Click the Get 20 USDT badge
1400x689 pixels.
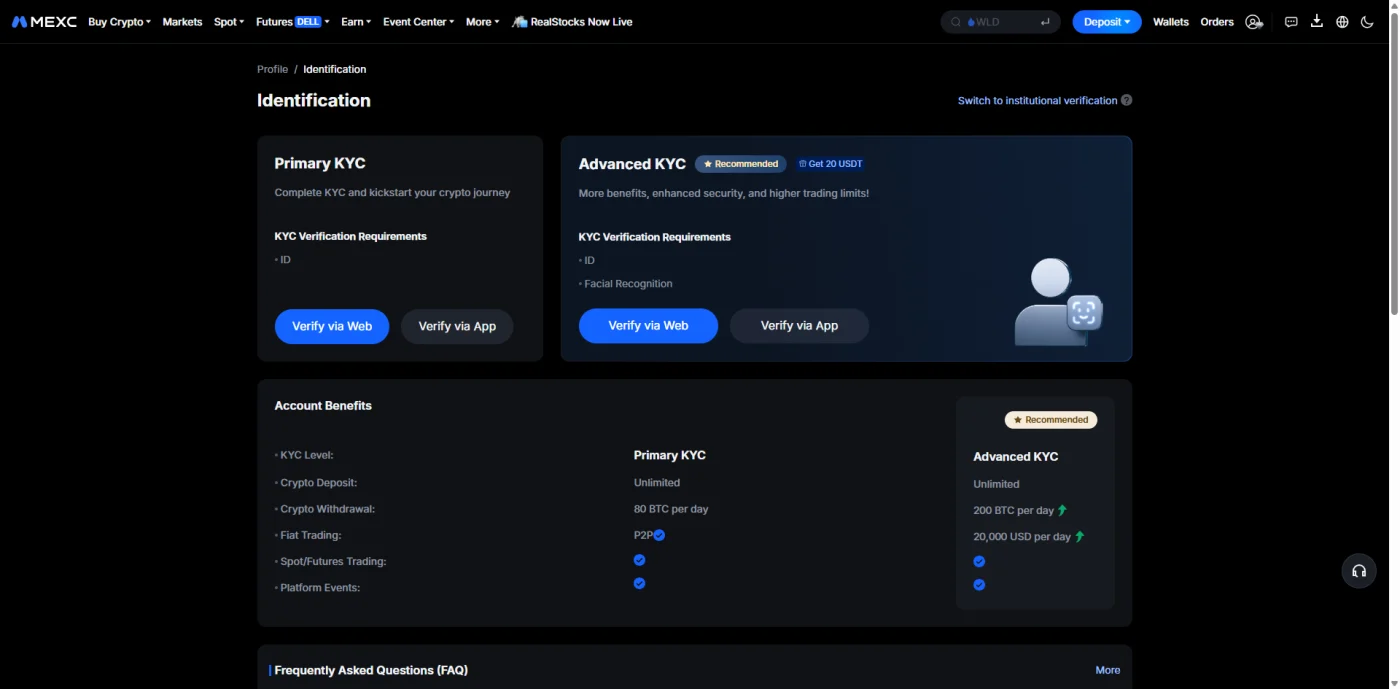(831, 164)
